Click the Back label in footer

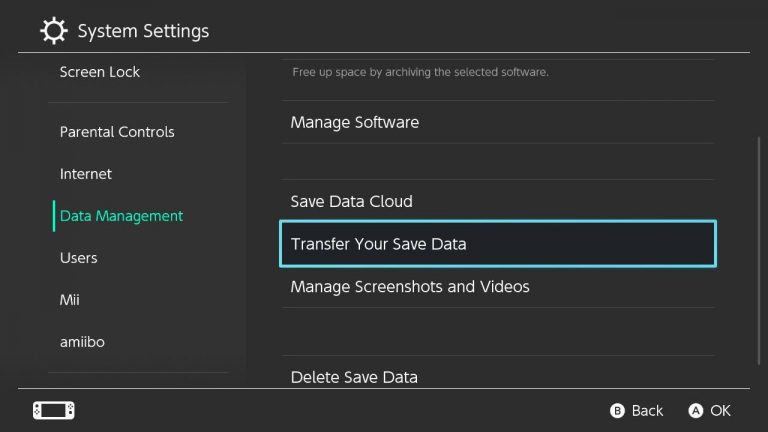[x=647, y=410]
